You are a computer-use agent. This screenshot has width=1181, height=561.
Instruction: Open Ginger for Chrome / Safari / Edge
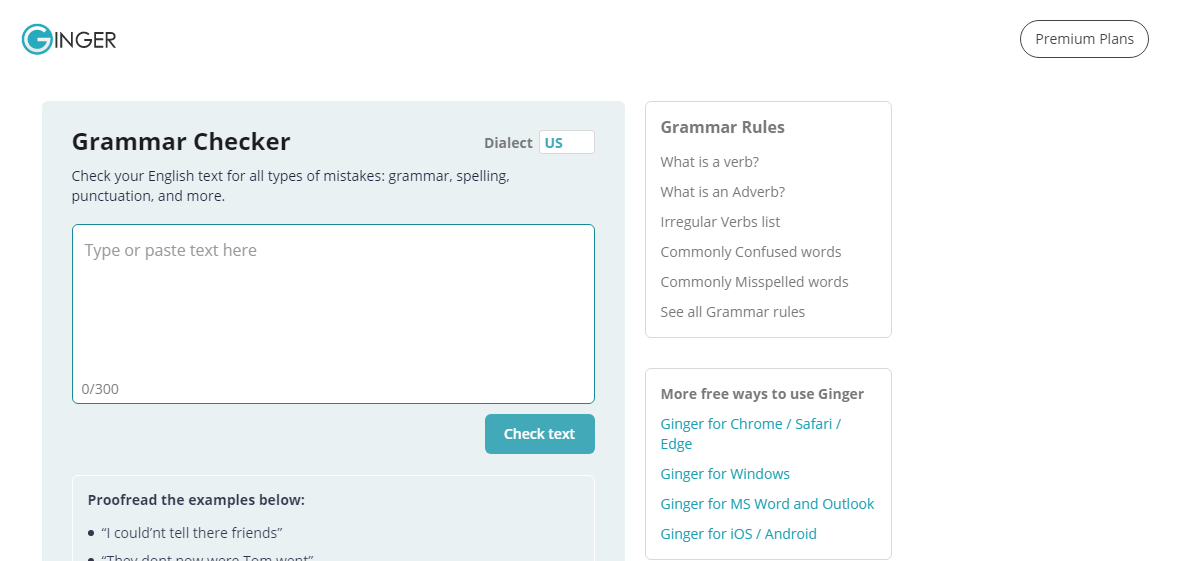(x=750, y=424)
